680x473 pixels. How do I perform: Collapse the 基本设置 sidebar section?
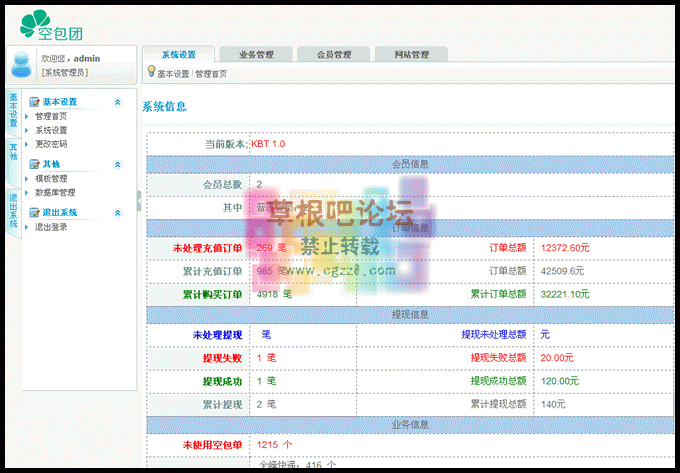pos(117,102)
